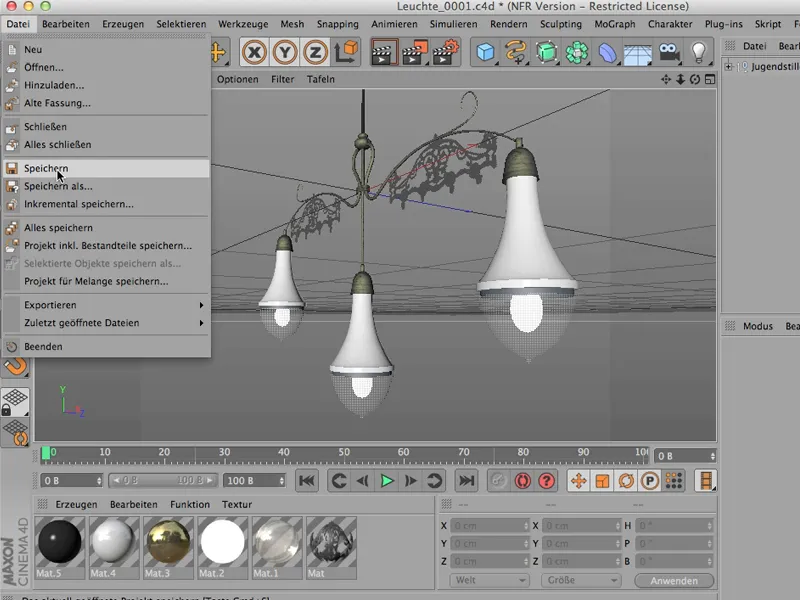Step back one frame
The image size is (800, 600).
(x=363, y=481)
